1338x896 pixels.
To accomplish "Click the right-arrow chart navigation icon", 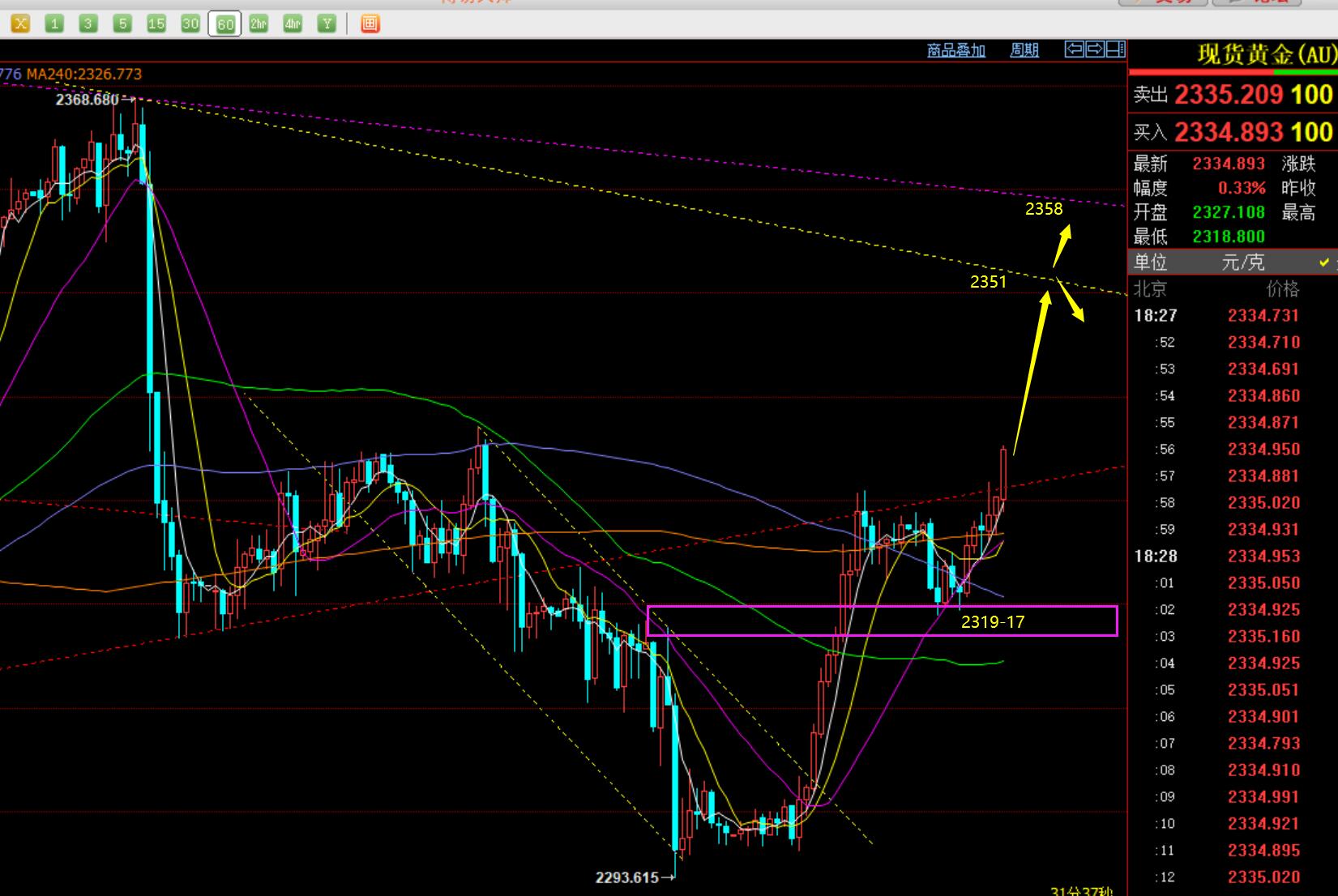I will click(1095, 49).
